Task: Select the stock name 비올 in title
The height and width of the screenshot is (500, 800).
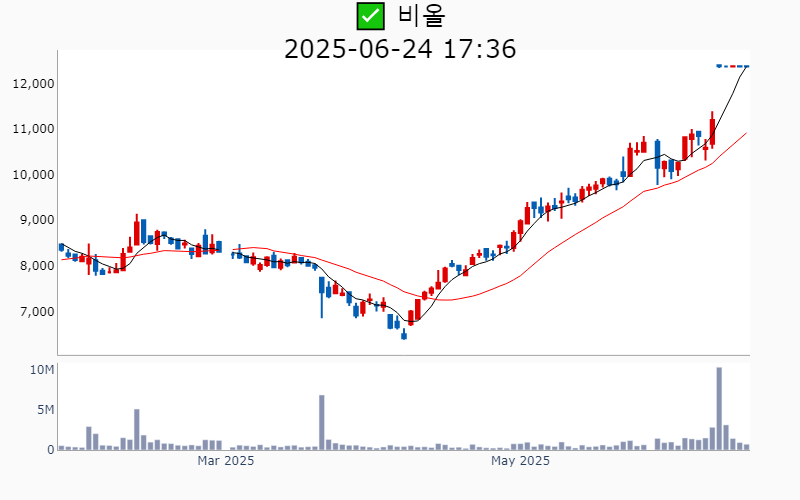Action: pyautogui.click(x=421, y=15)
